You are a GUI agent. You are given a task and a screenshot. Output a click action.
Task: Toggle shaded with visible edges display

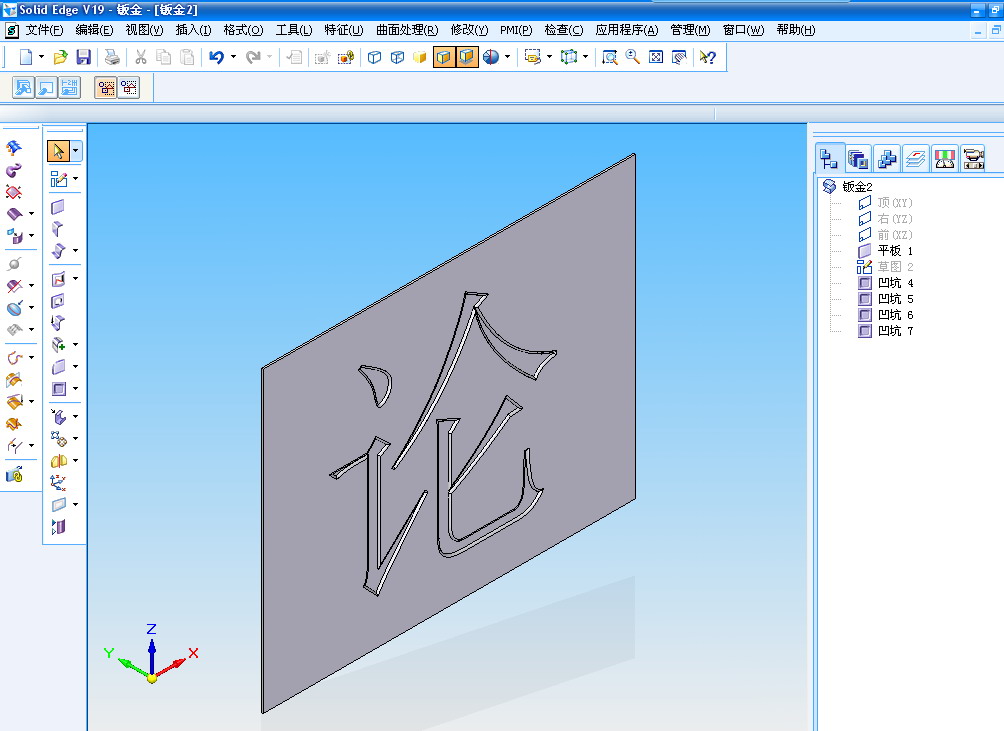[443, 57]
